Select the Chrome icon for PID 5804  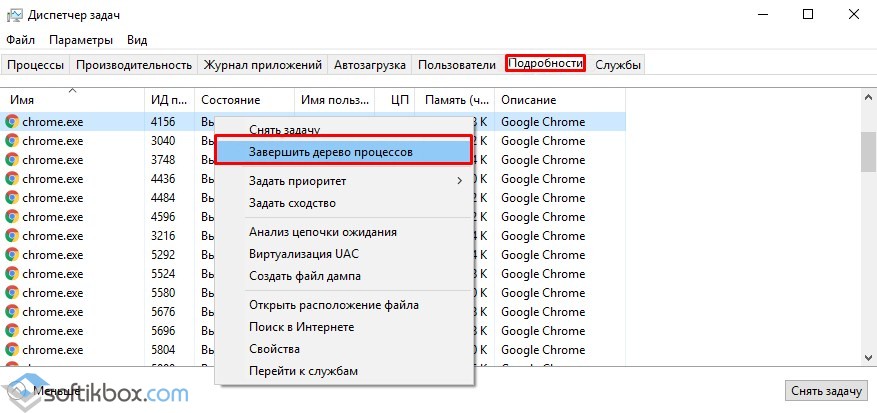(12, 350)
